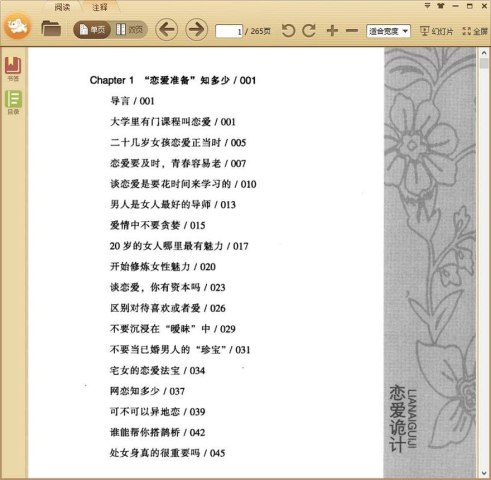
Task: Go to next page with right arrow
Action: 196,30
